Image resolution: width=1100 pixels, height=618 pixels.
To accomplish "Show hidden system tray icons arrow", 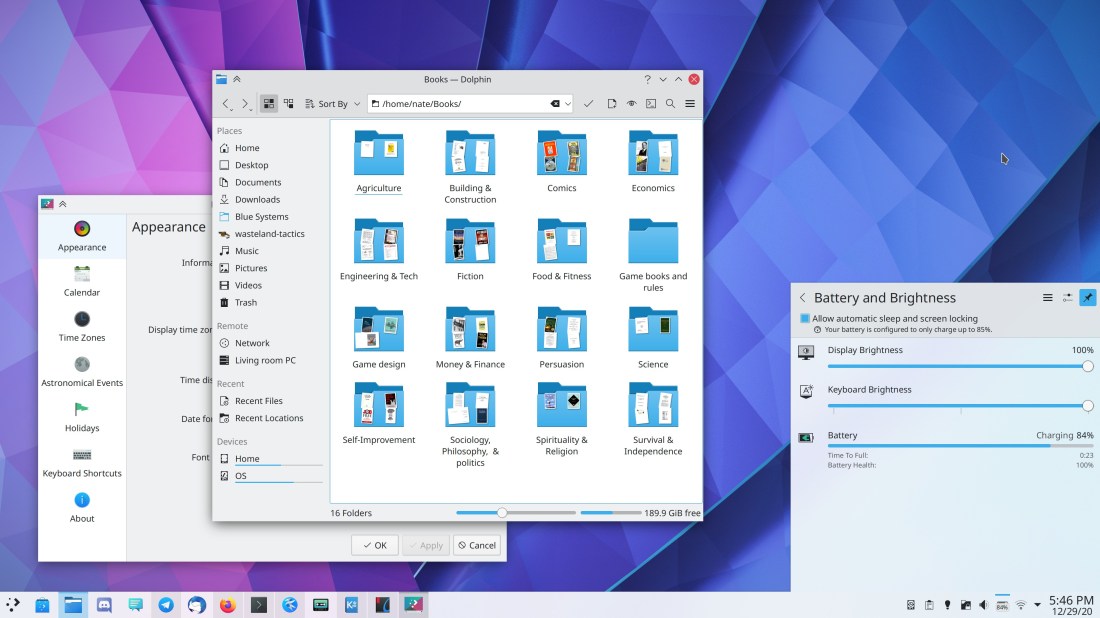I will tap(1037, 605).
